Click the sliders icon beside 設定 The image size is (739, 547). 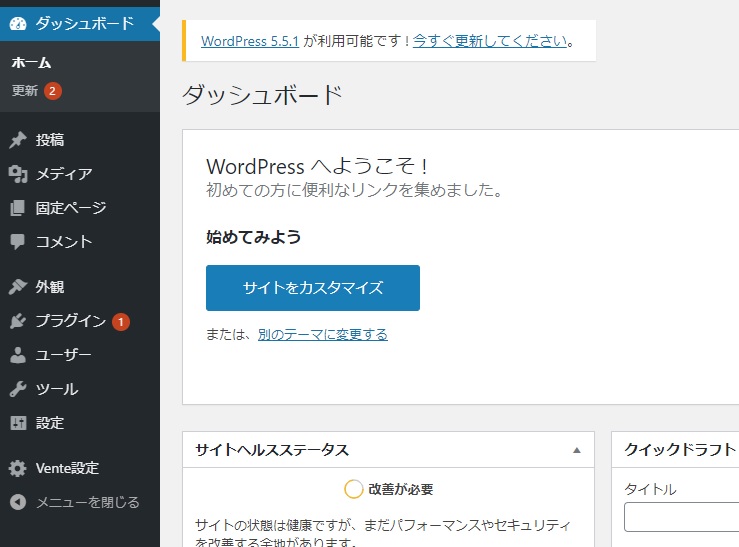click(18, 423)
